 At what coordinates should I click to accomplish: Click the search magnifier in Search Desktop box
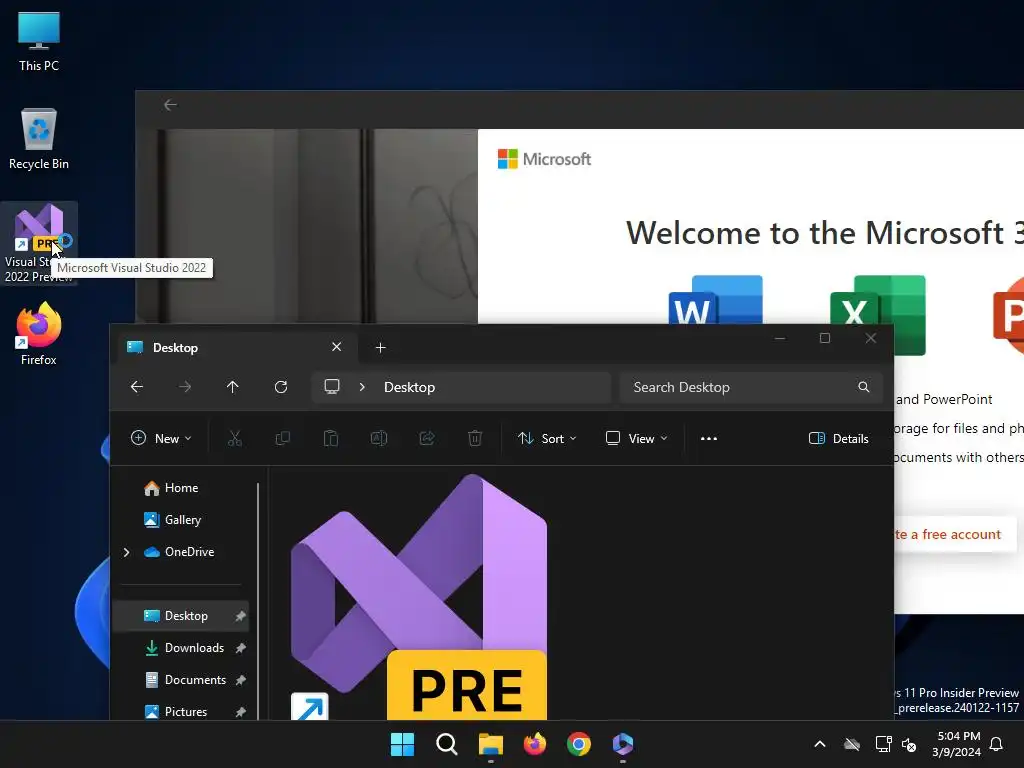pos(863,387)
